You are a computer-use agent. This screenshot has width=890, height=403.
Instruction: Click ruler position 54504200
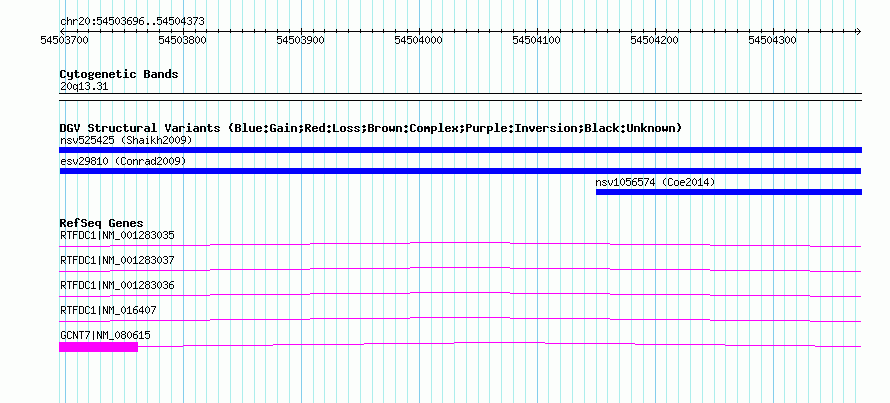pos(654,40)
